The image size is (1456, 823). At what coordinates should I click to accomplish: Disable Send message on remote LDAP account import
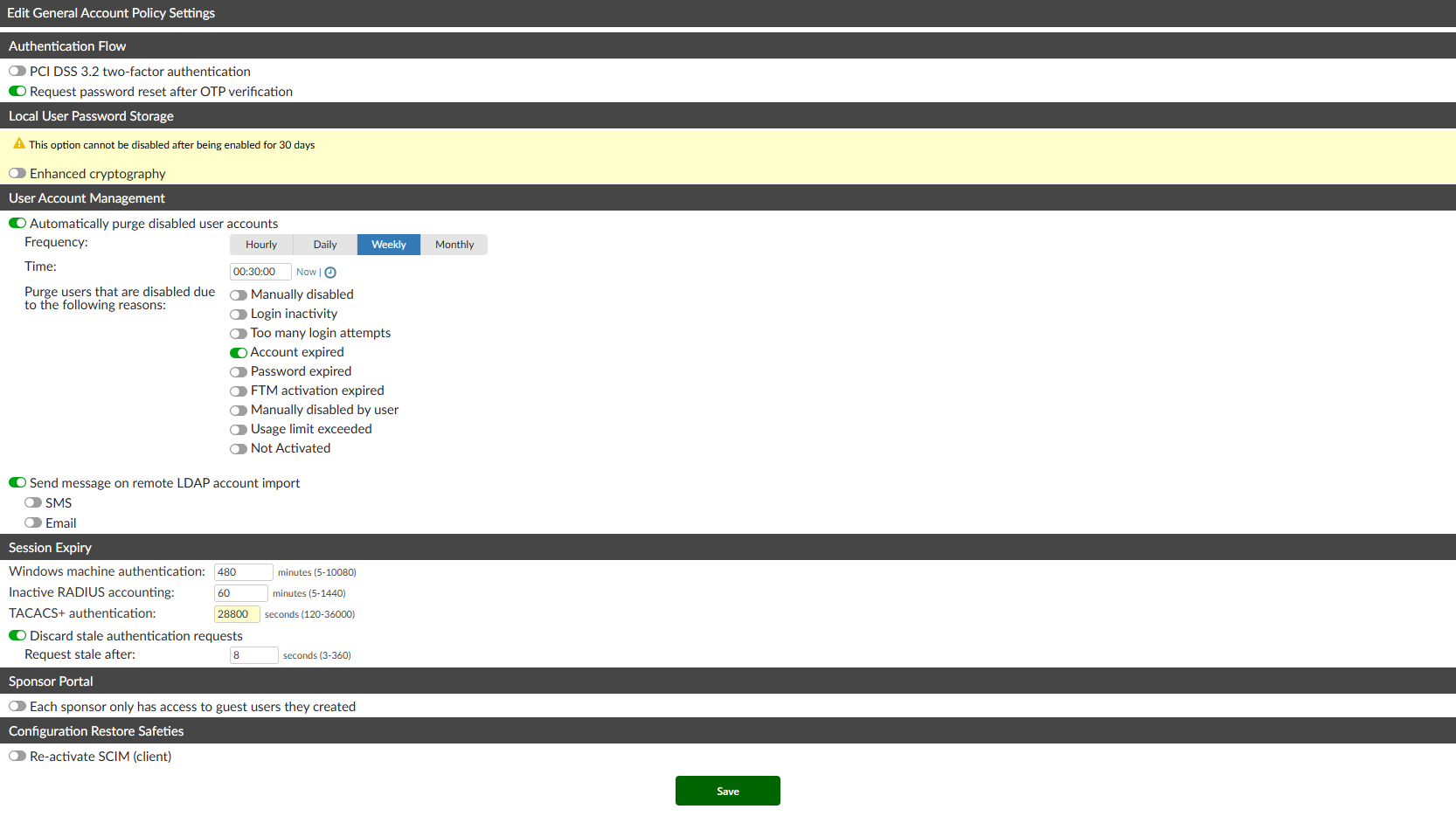17,483
